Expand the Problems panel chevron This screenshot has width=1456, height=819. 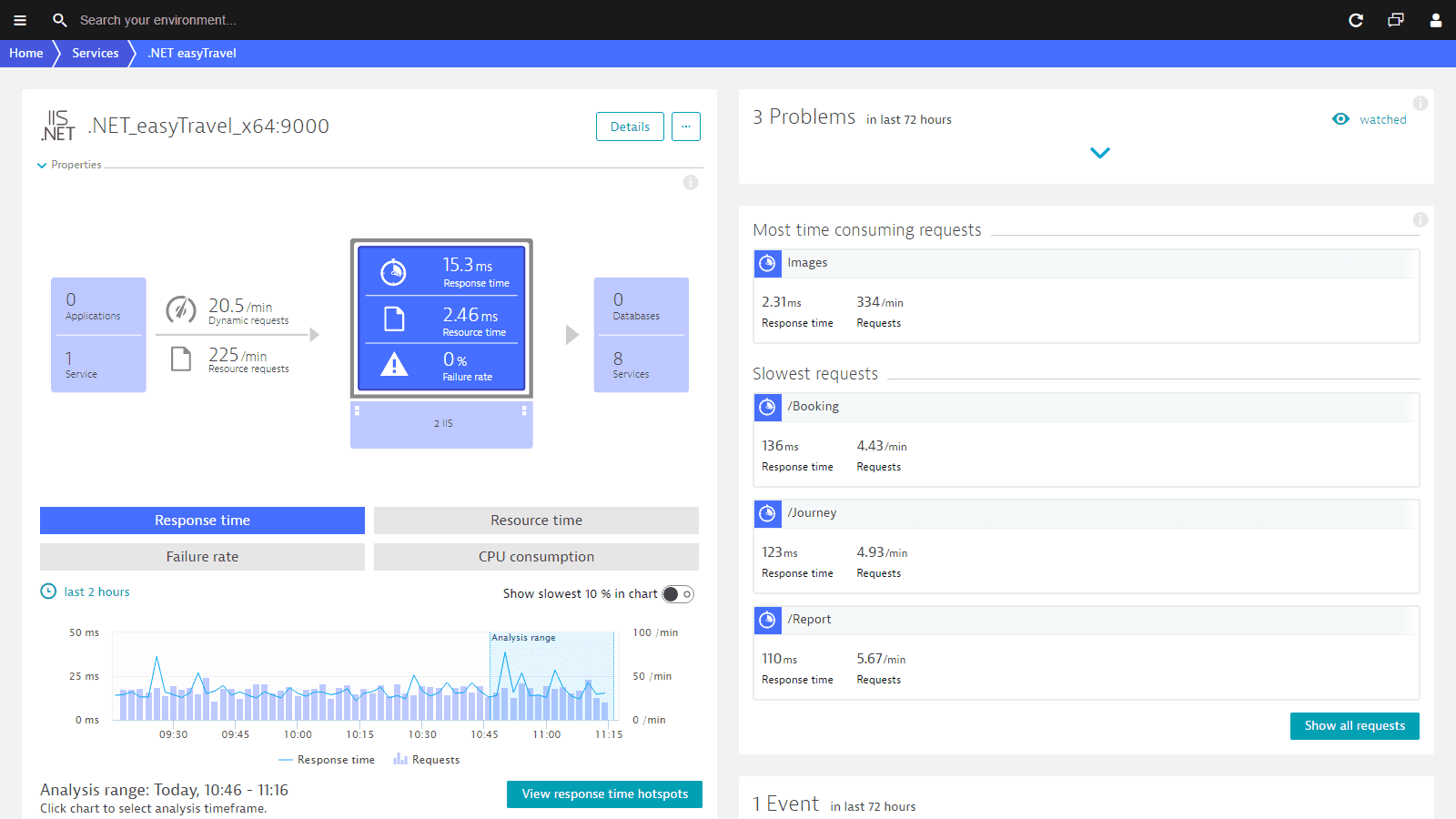1100,153
